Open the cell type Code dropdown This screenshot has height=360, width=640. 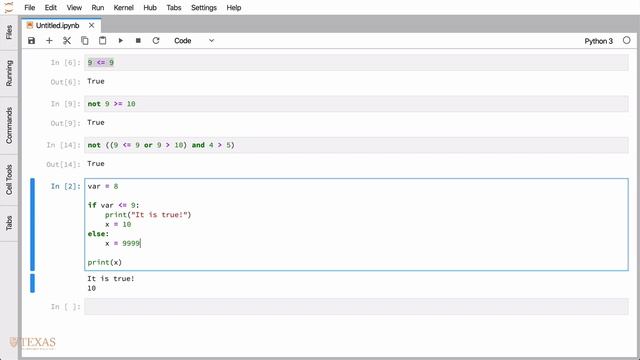click(194, 40)
